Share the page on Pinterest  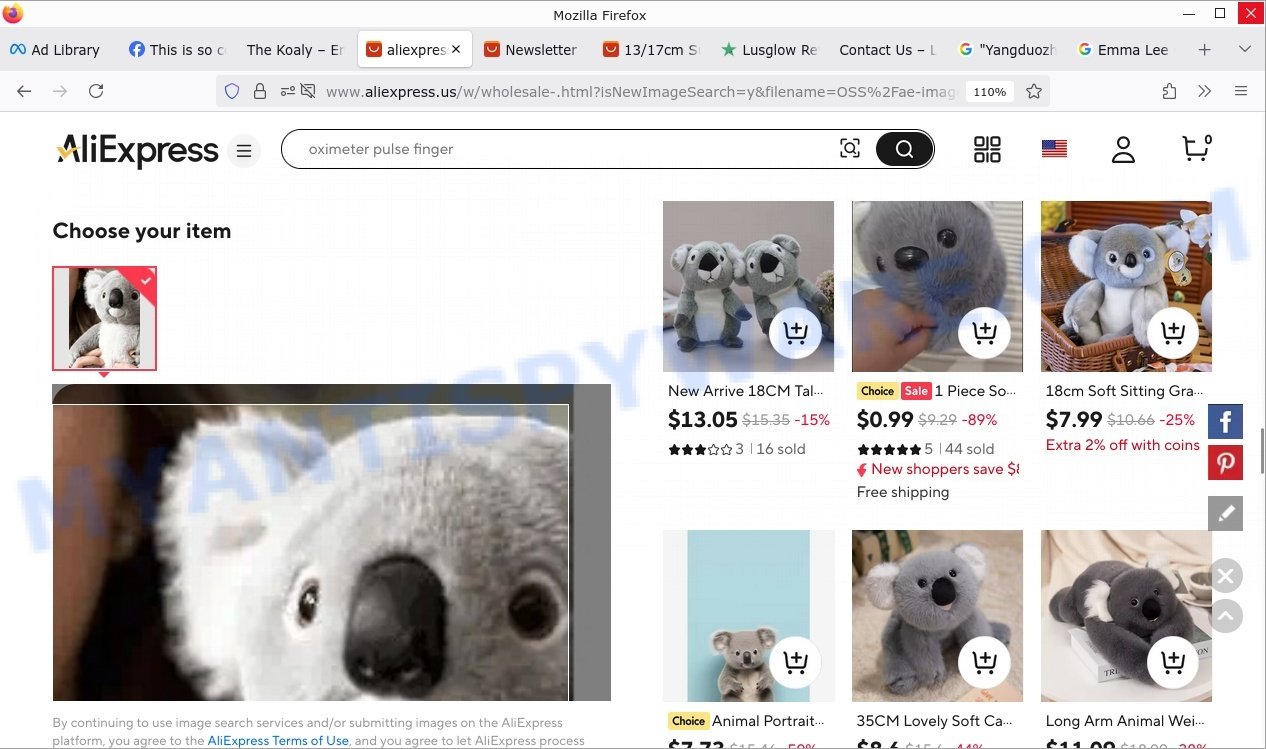[x=1226, y=464]
